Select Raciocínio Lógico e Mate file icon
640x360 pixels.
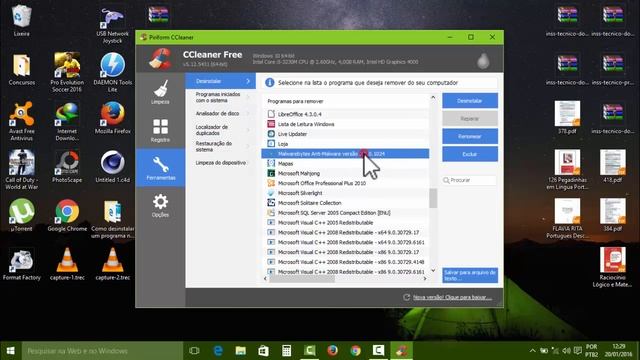612,267
